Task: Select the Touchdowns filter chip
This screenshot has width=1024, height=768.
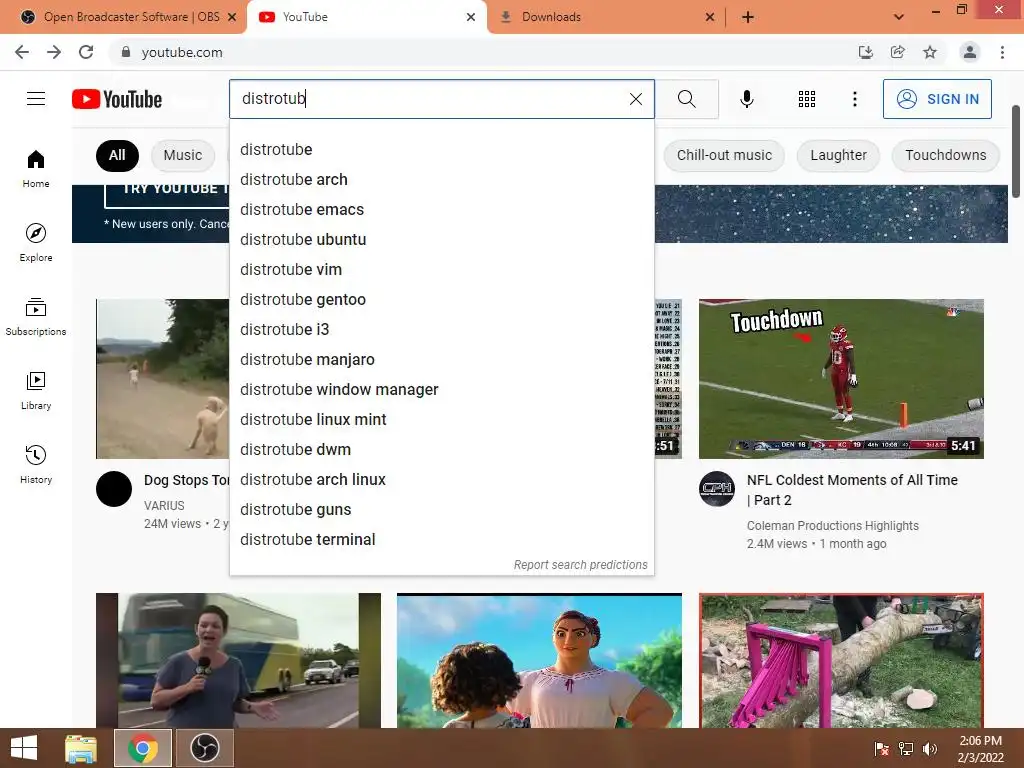Action: point(946,155)
